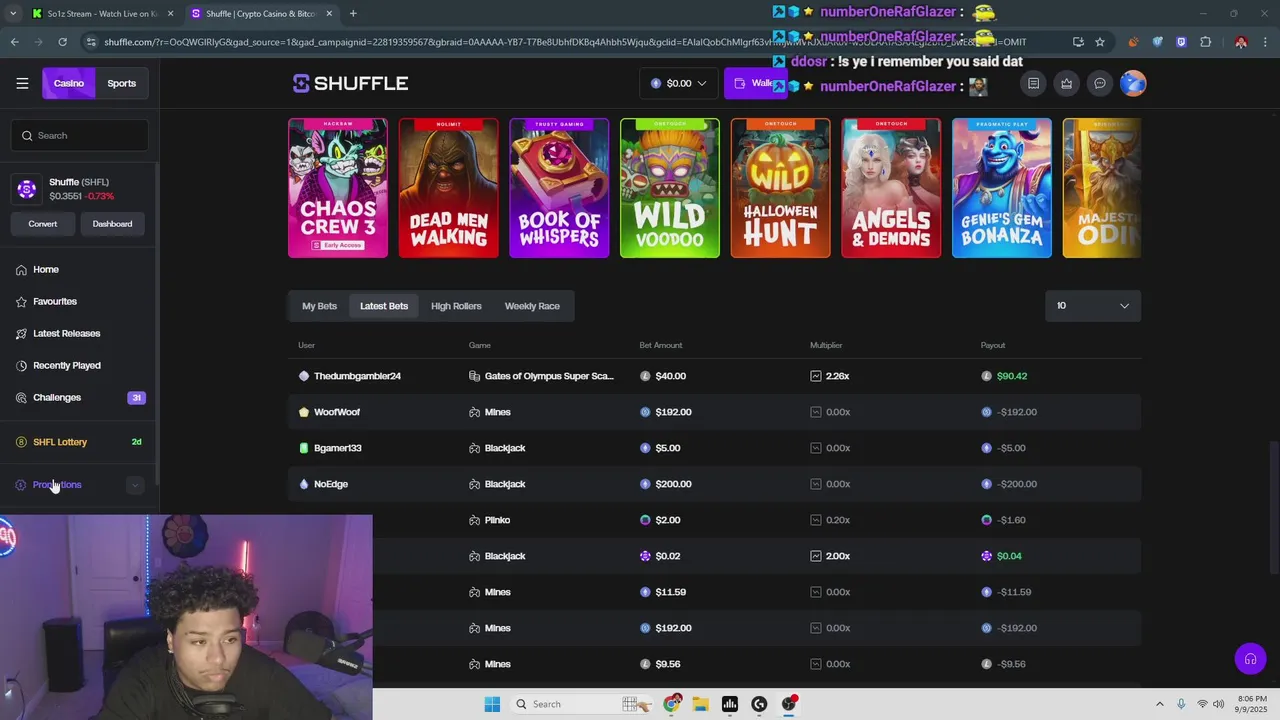1280x720 pixels.
Task: Click the SHFL token logo
Action: tap(27, 188)
